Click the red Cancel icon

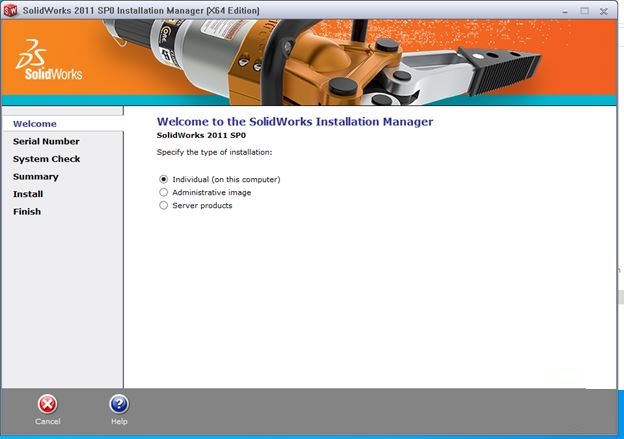47,404
